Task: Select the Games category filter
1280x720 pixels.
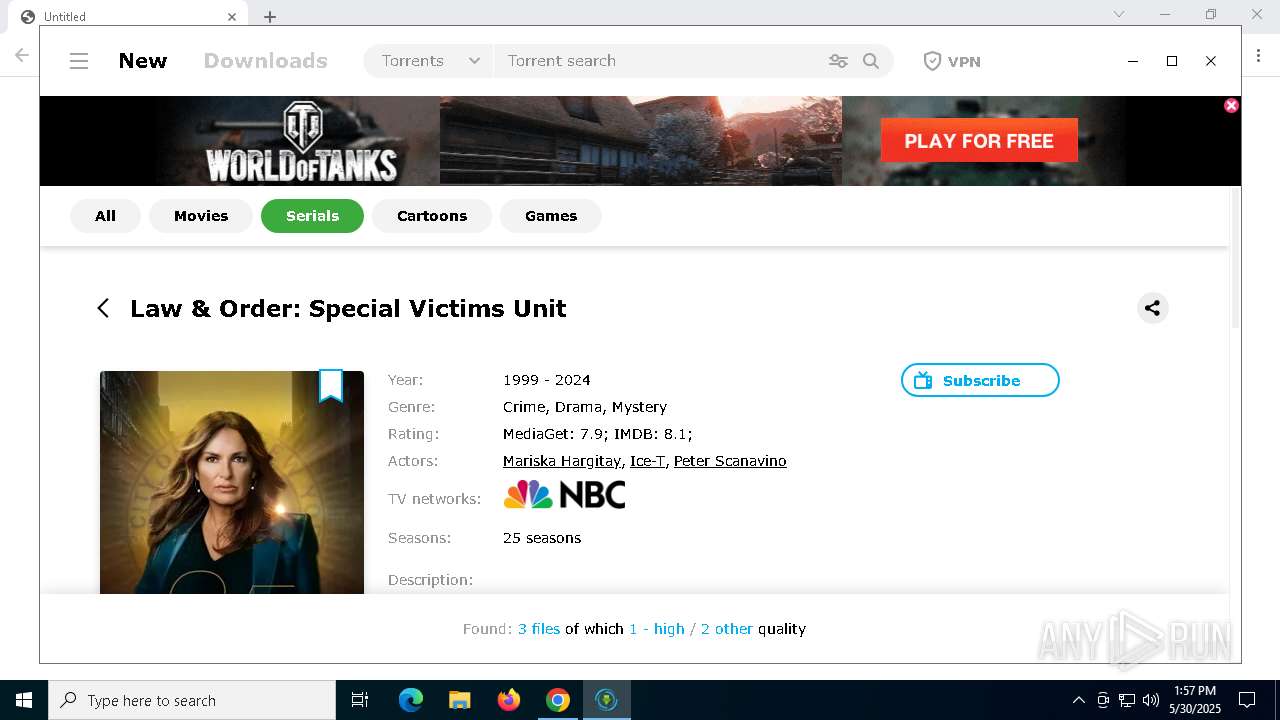Action: pyautogui.click(x=551, y=216)
